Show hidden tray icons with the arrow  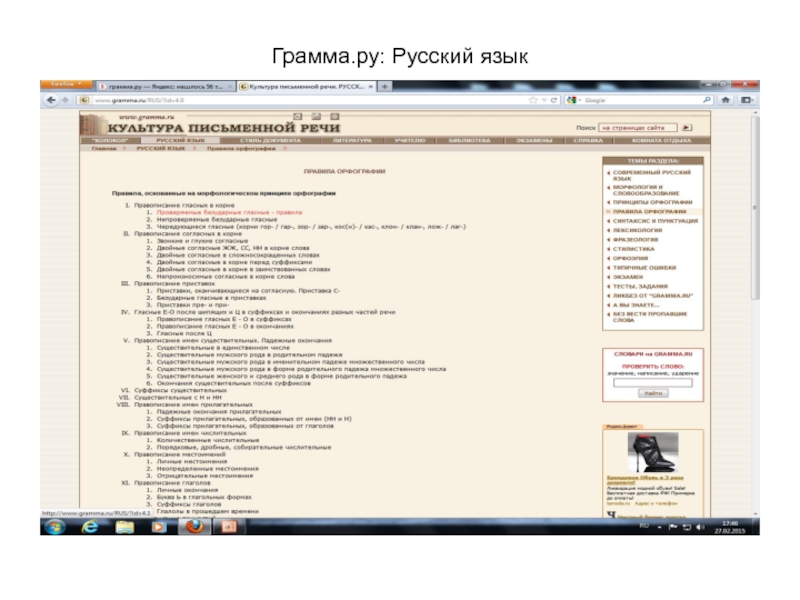tap(660, 527)
